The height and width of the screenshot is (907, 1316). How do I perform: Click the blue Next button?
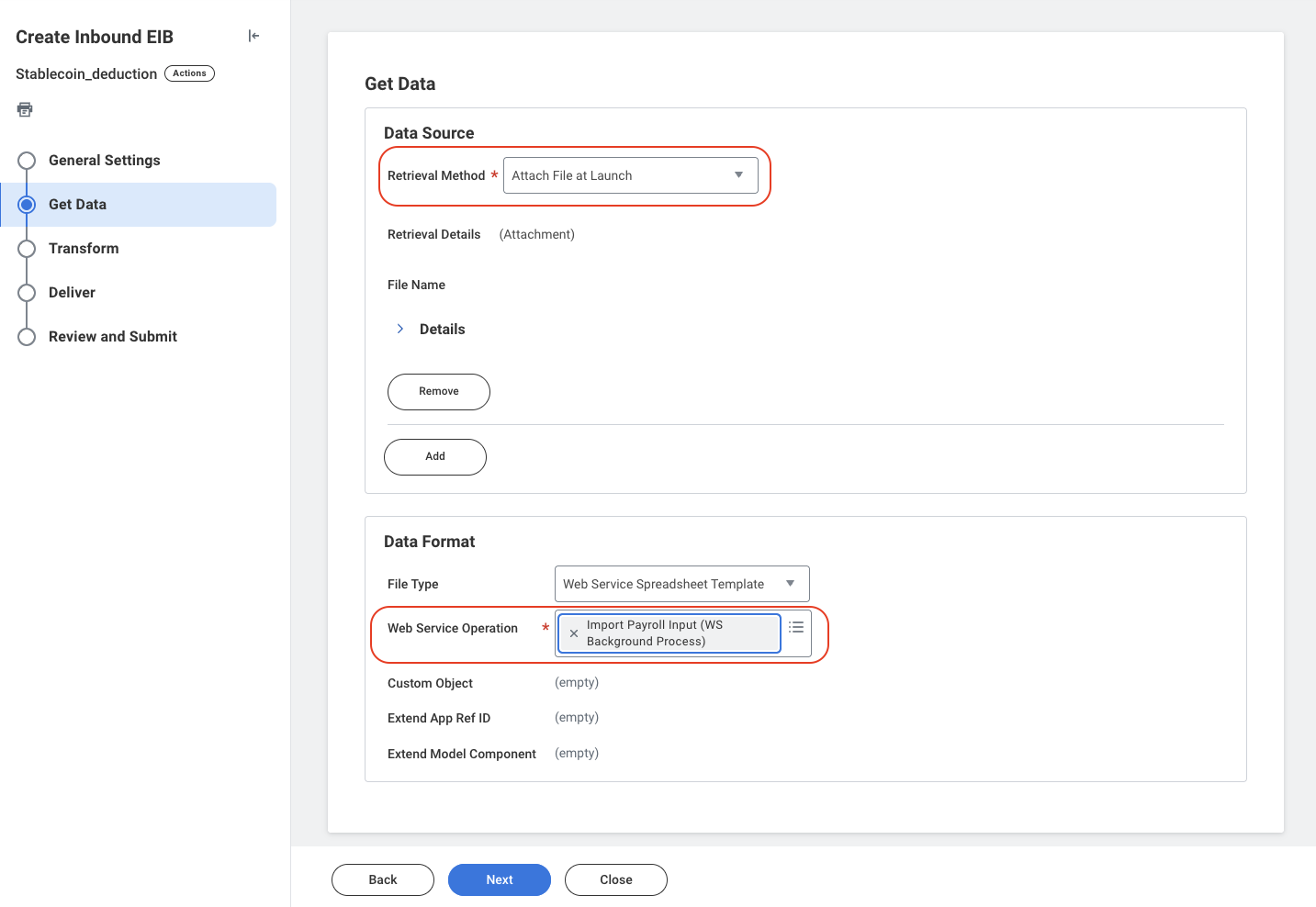click(500, 879)
